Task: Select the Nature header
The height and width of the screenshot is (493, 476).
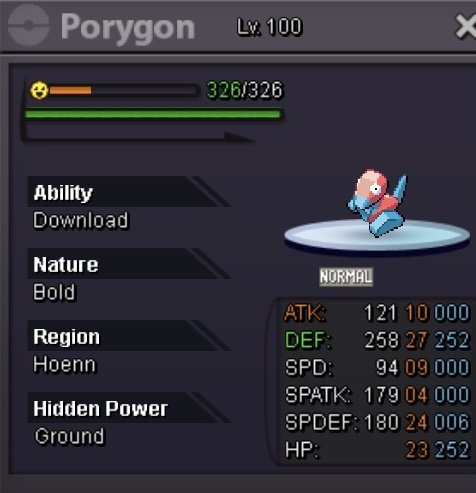Action: (66, 264)
